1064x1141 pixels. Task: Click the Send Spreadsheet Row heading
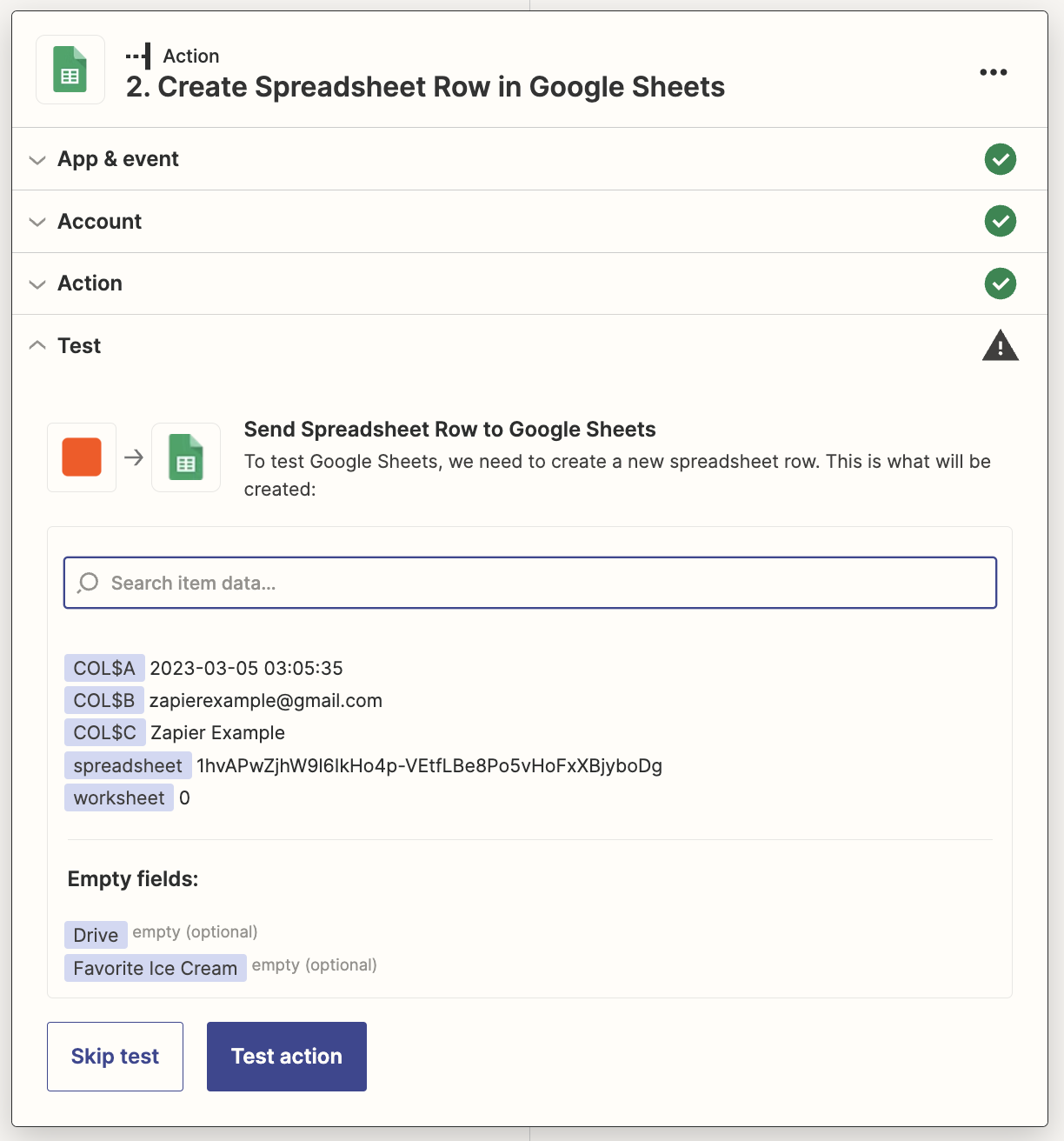coord(450,430)
